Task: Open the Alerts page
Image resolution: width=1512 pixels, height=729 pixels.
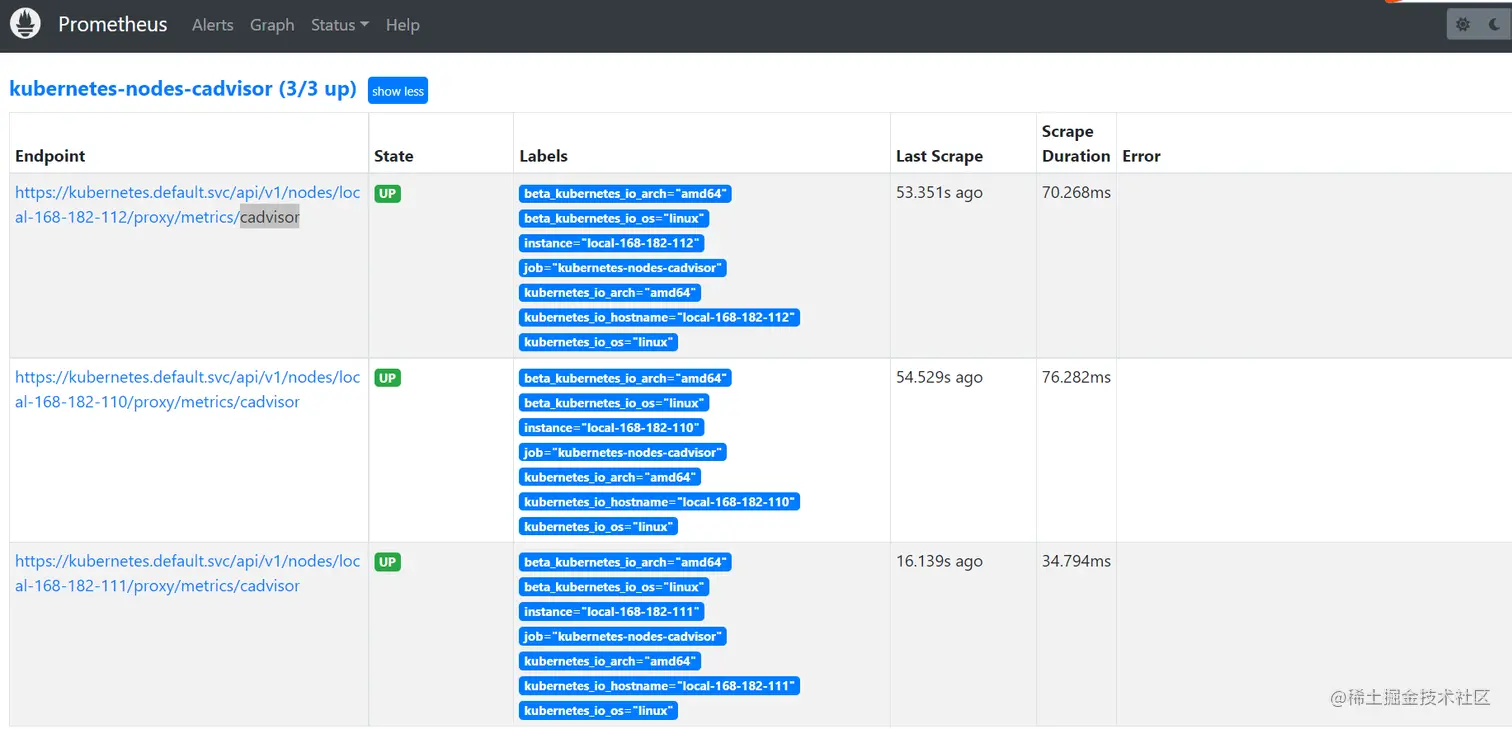Action: click(x=213, y=25)
